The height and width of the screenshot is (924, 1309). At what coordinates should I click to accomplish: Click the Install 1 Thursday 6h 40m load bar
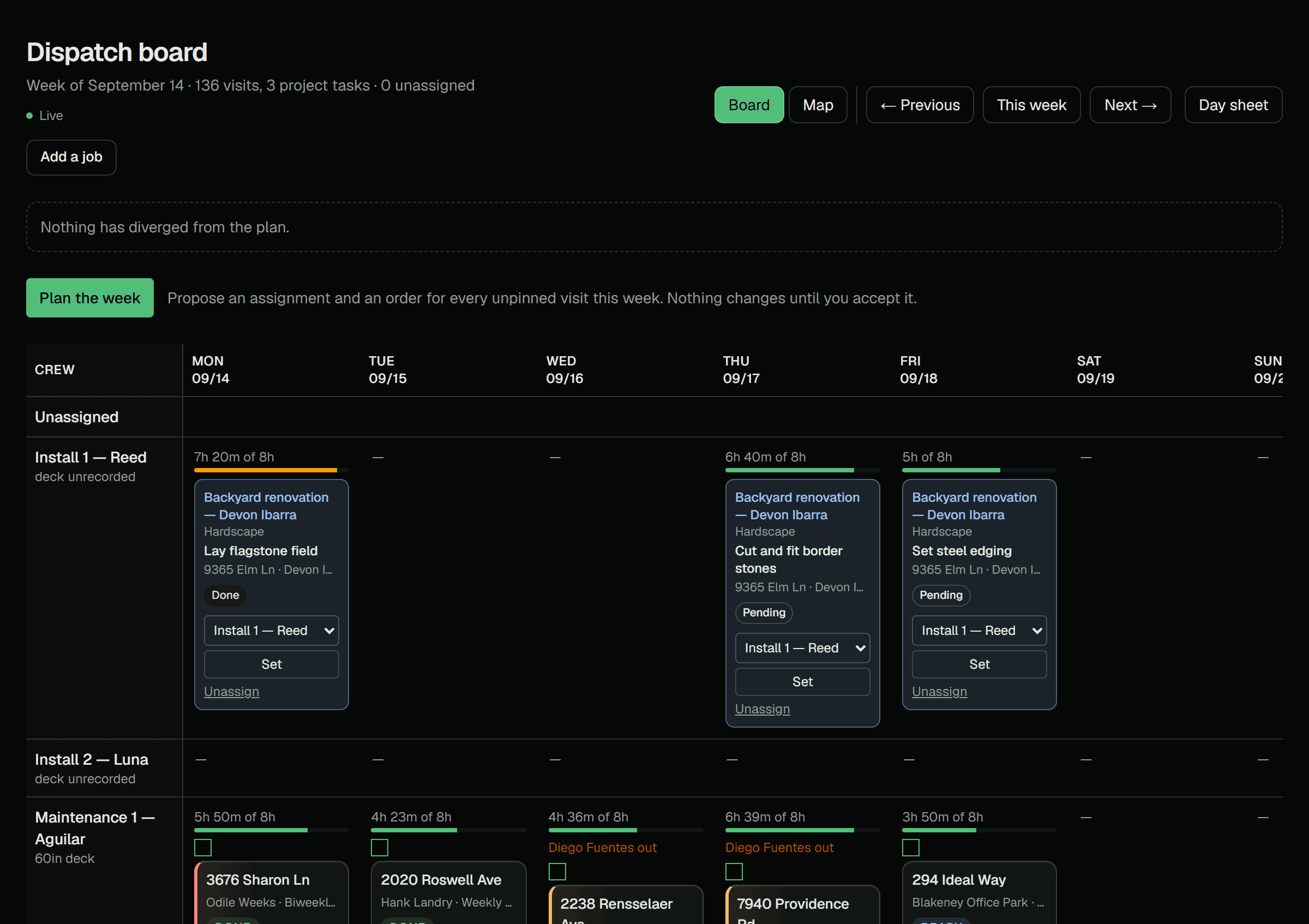pyautogui.click(x=802, y=470)
